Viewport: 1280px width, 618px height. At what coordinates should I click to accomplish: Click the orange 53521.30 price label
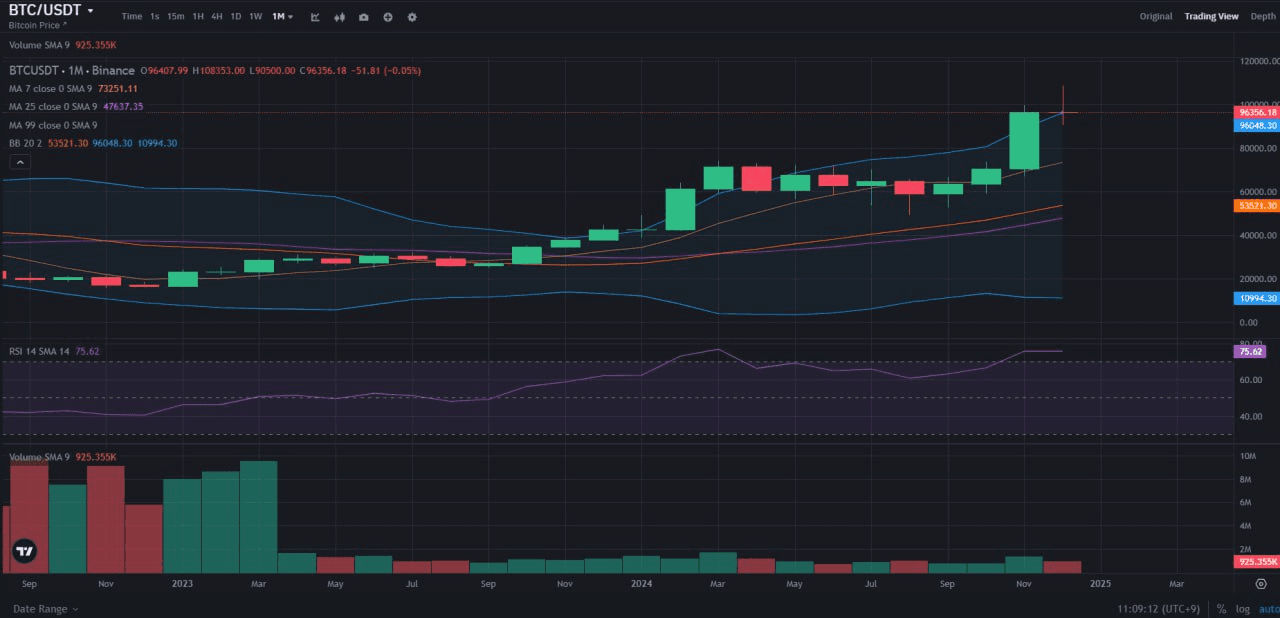click(x=1257, y=205)
